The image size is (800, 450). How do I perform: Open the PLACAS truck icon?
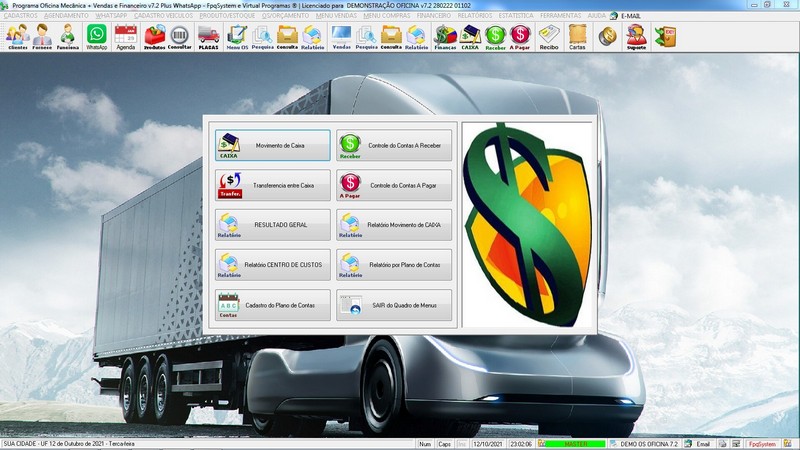click(208, 37)
